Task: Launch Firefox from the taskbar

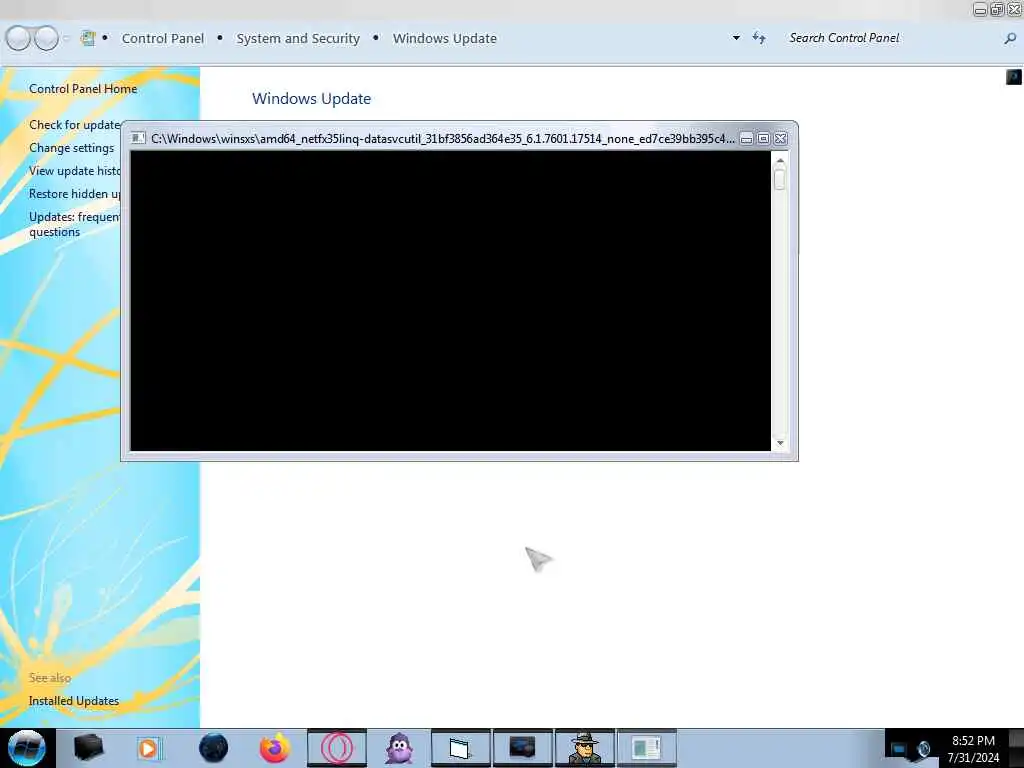Action: pos(275,748)
